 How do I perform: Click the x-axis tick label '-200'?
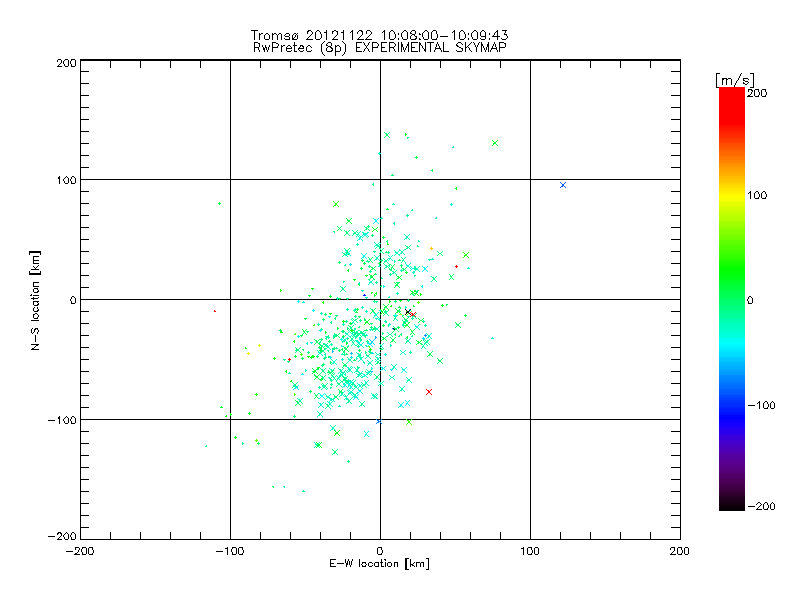click(x=80, y=551)
